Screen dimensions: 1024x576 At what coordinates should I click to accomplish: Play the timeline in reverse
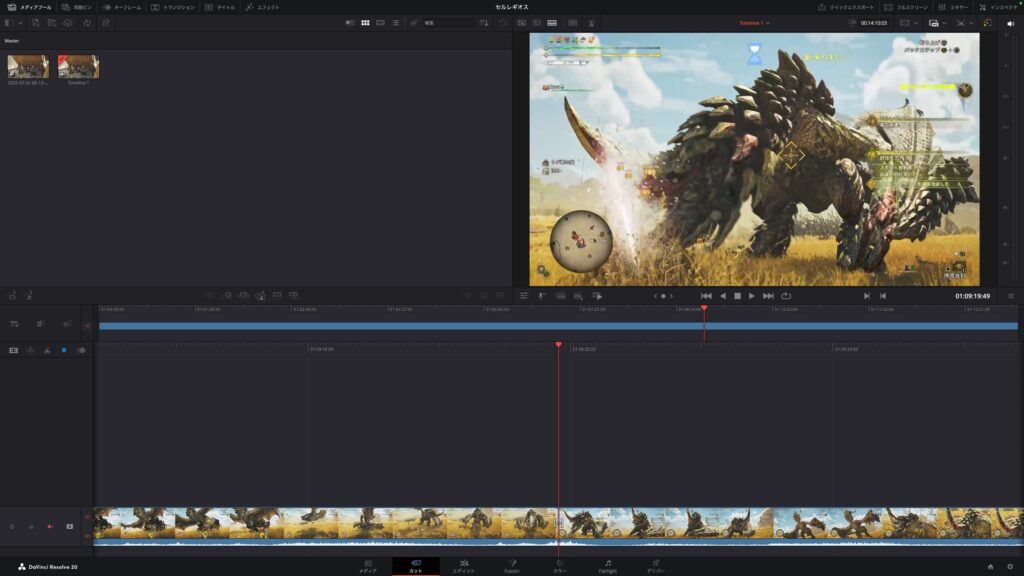[x=723, y=296]
